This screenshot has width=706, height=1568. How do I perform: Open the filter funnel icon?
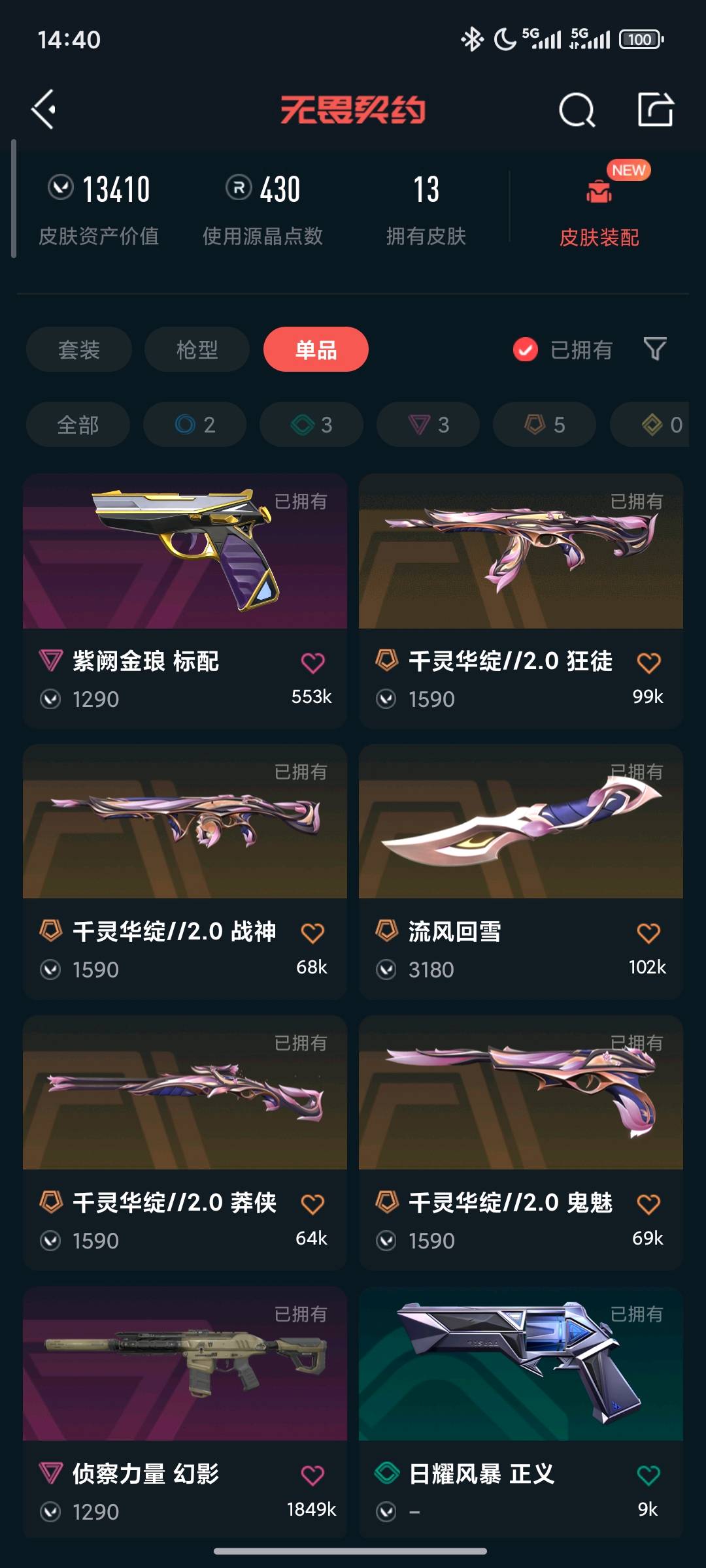coord(655,349)
